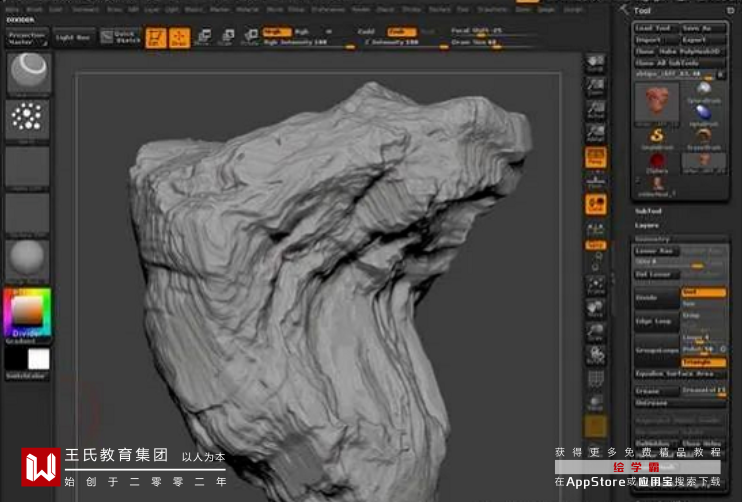Adjust the SDiv subdivision level slider
742x502 pixels.
click(x=680, y=263)
